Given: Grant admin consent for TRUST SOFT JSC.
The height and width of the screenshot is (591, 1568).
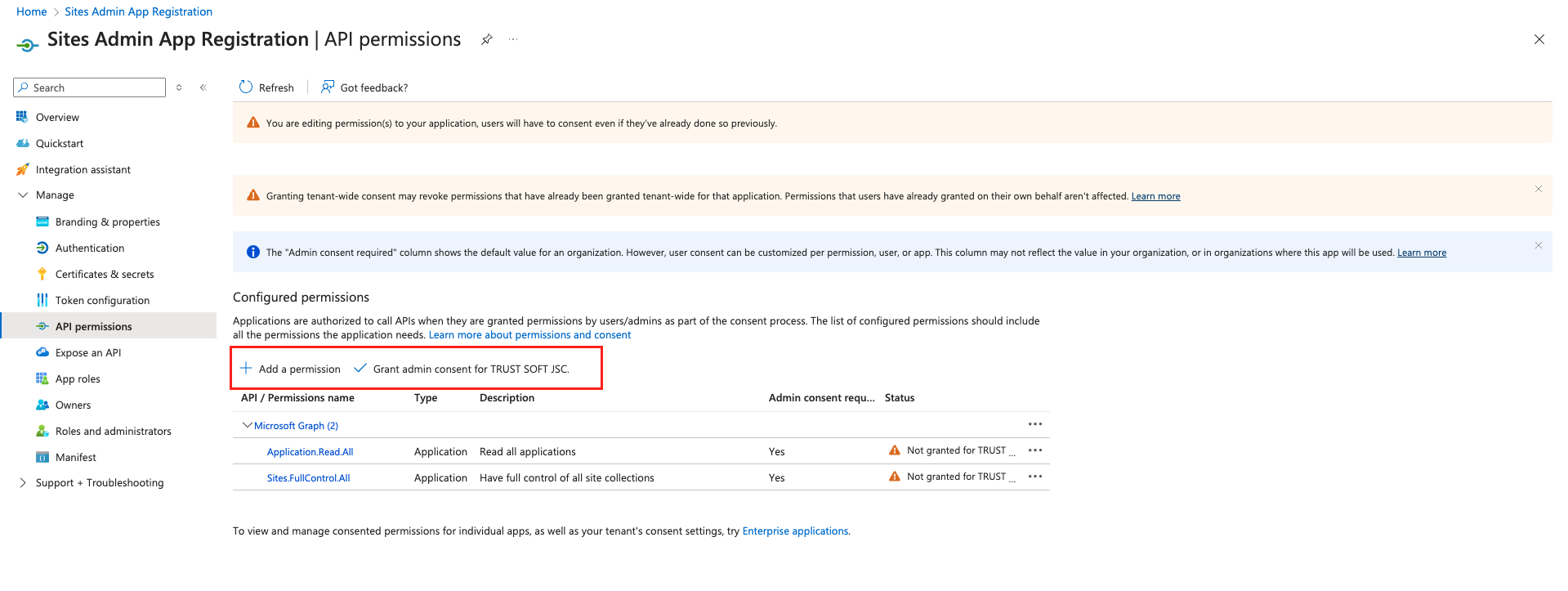Looking at the screenshot, I should click(x=462, y=369).
